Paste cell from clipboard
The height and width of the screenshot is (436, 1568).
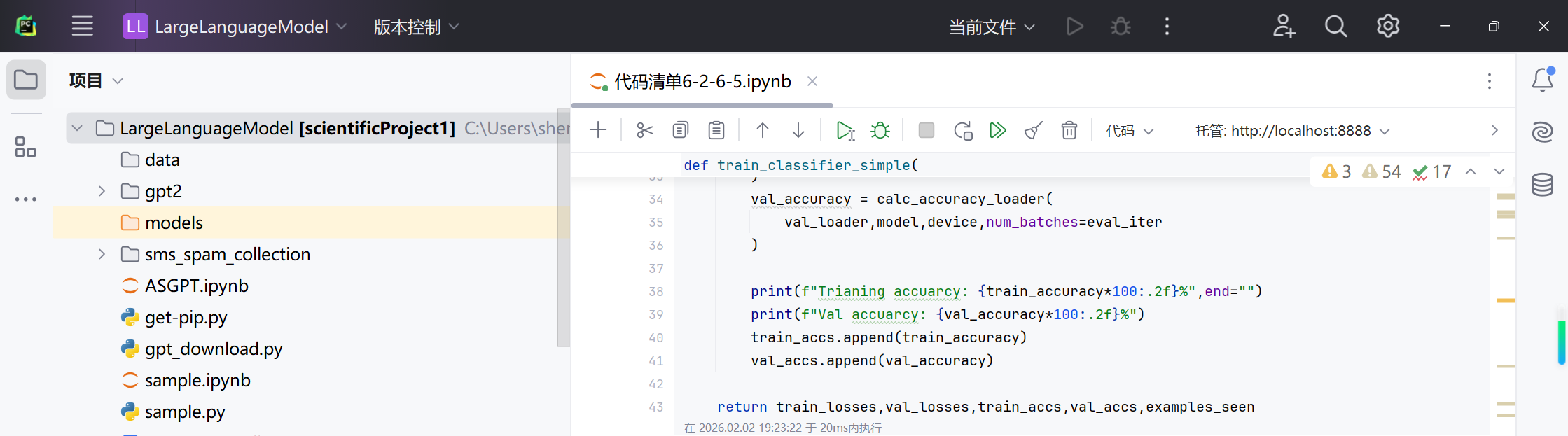pos(716,130)
